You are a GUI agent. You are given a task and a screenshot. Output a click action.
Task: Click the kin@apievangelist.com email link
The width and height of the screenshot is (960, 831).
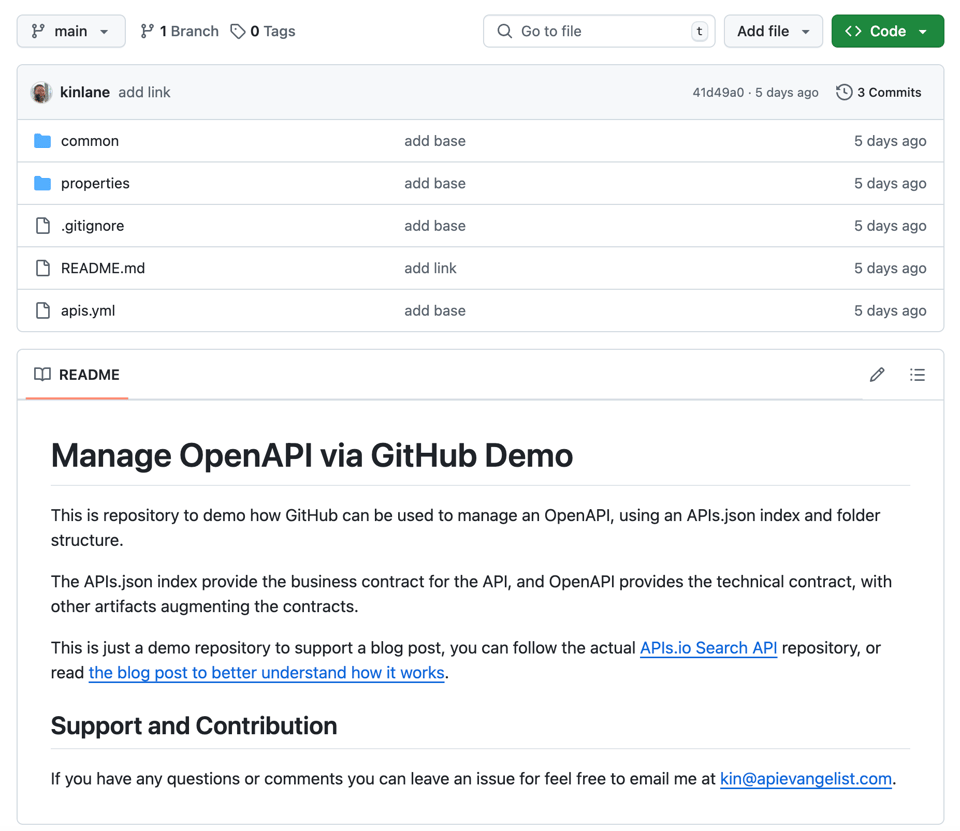tap(805, 779)
